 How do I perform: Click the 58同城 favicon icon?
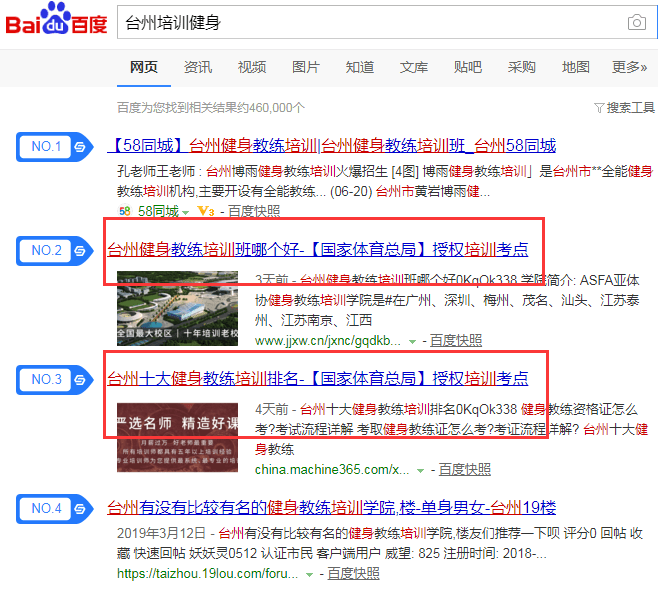(125, 211)
